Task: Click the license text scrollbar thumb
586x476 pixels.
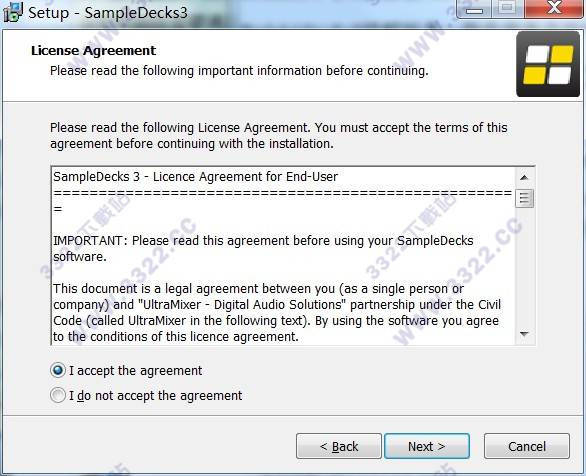Action: [x=524, y=198]
